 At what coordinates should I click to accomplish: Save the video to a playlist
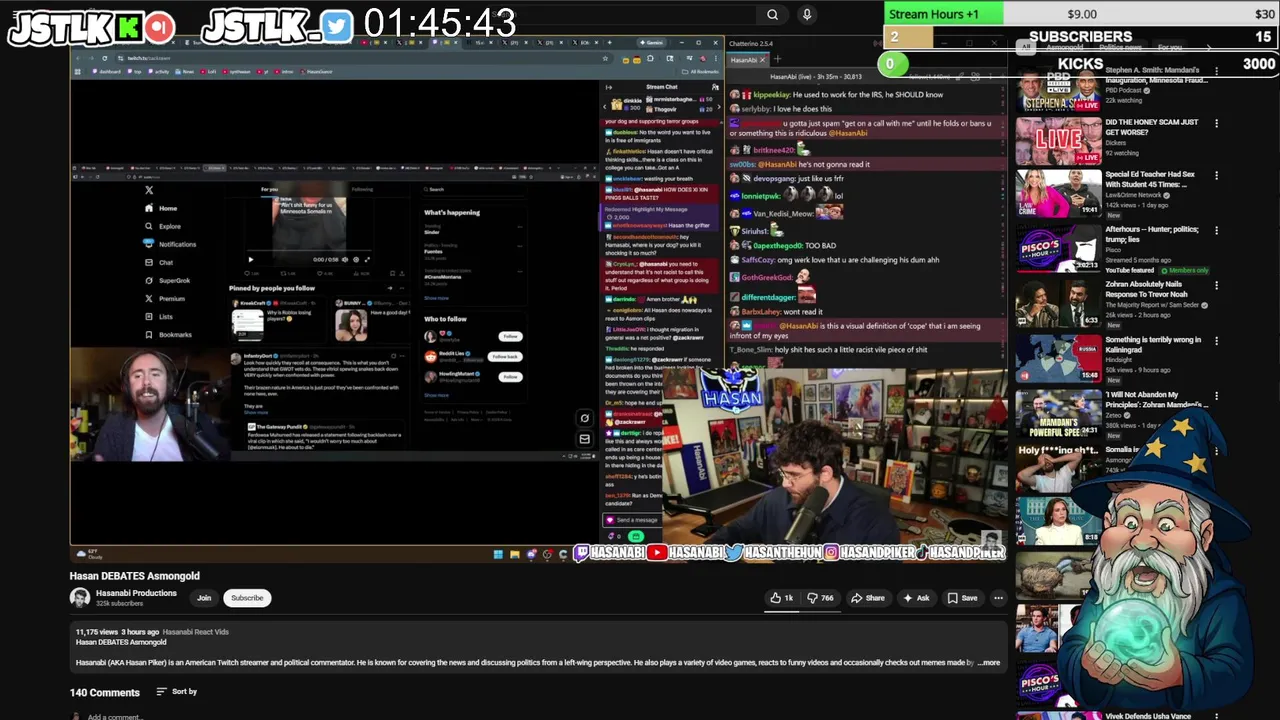click(962, 598)
